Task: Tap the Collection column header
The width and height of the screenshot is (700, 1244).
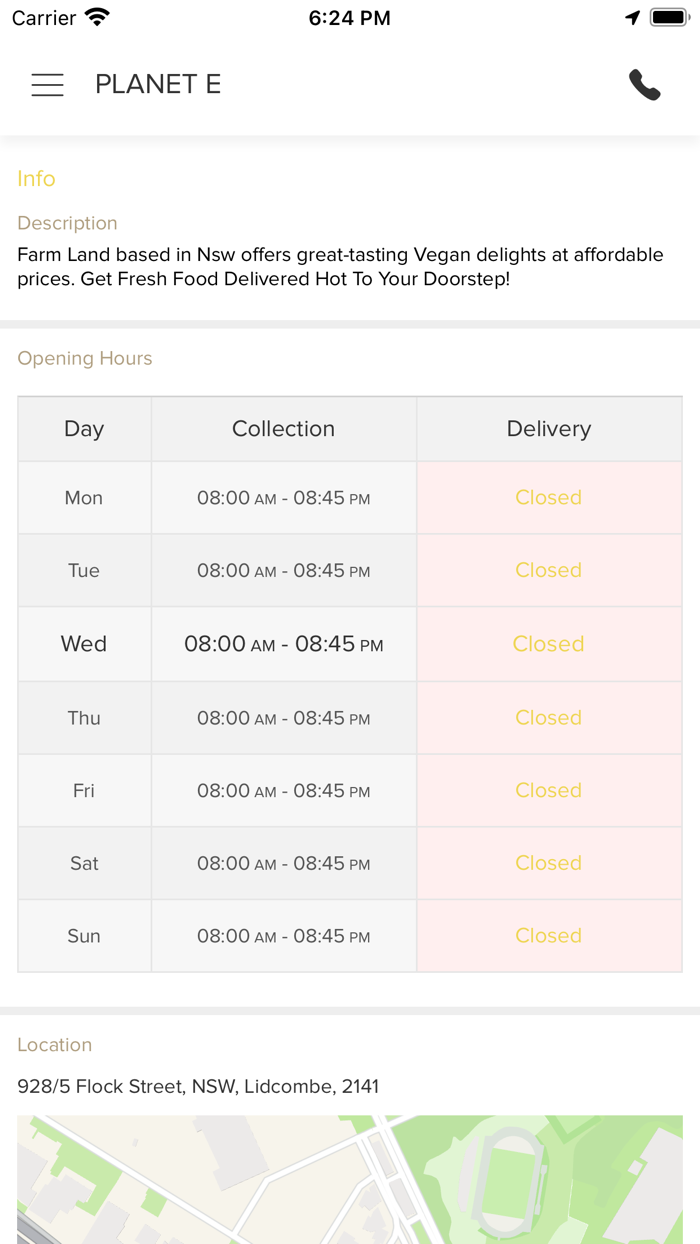Action: (x=284, y=429)
